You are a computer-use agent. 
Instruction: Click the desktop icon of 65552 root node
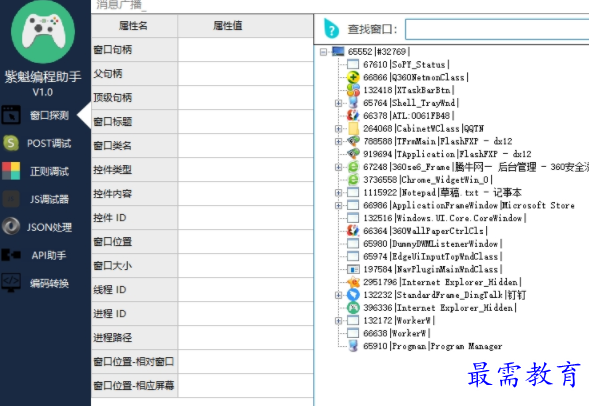[x=338, y=51]
